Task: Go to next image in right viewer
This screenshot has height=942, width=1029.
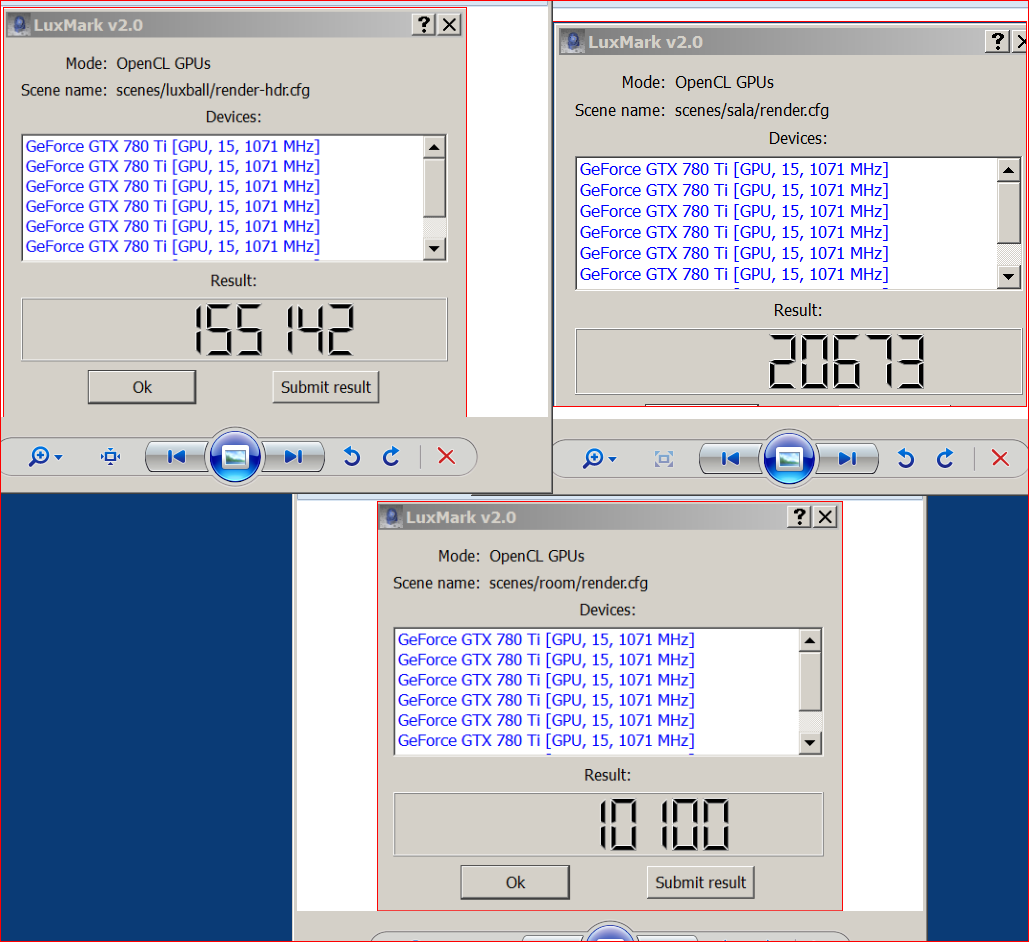Action: [847, 458]
